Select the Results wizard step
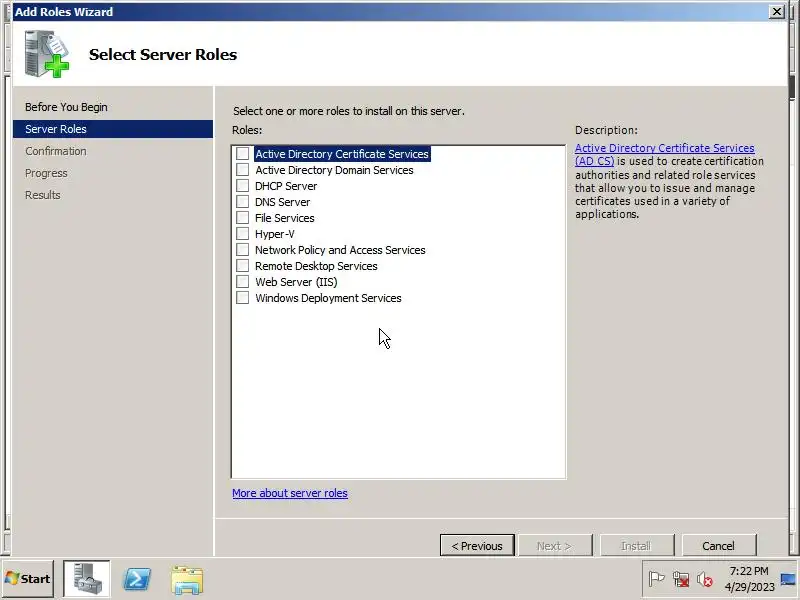Screen dimensions: 800x600 pos(42,195)
